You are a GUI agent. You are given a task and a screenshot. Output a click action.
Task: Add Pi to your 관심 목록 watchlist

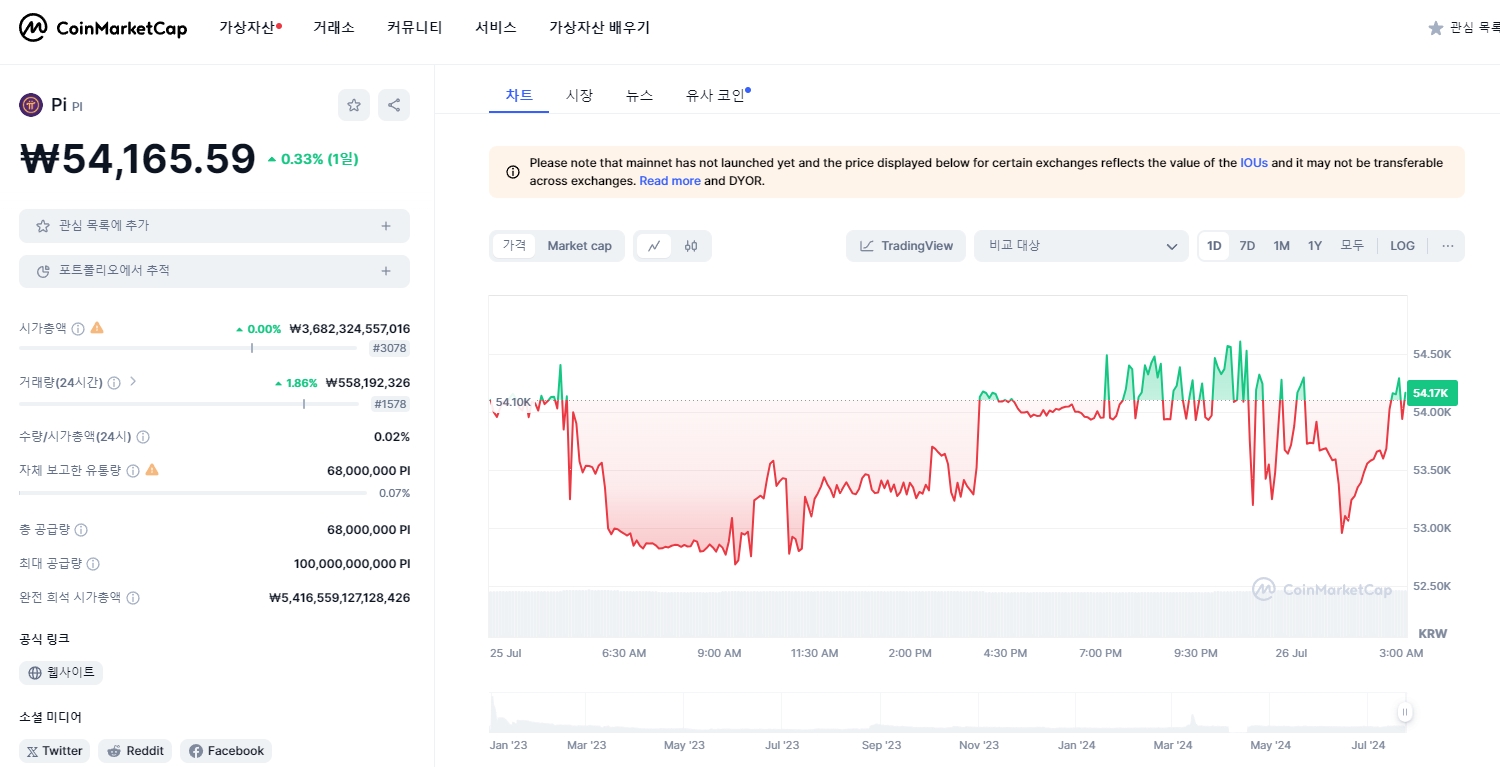[x=214, y=225]
